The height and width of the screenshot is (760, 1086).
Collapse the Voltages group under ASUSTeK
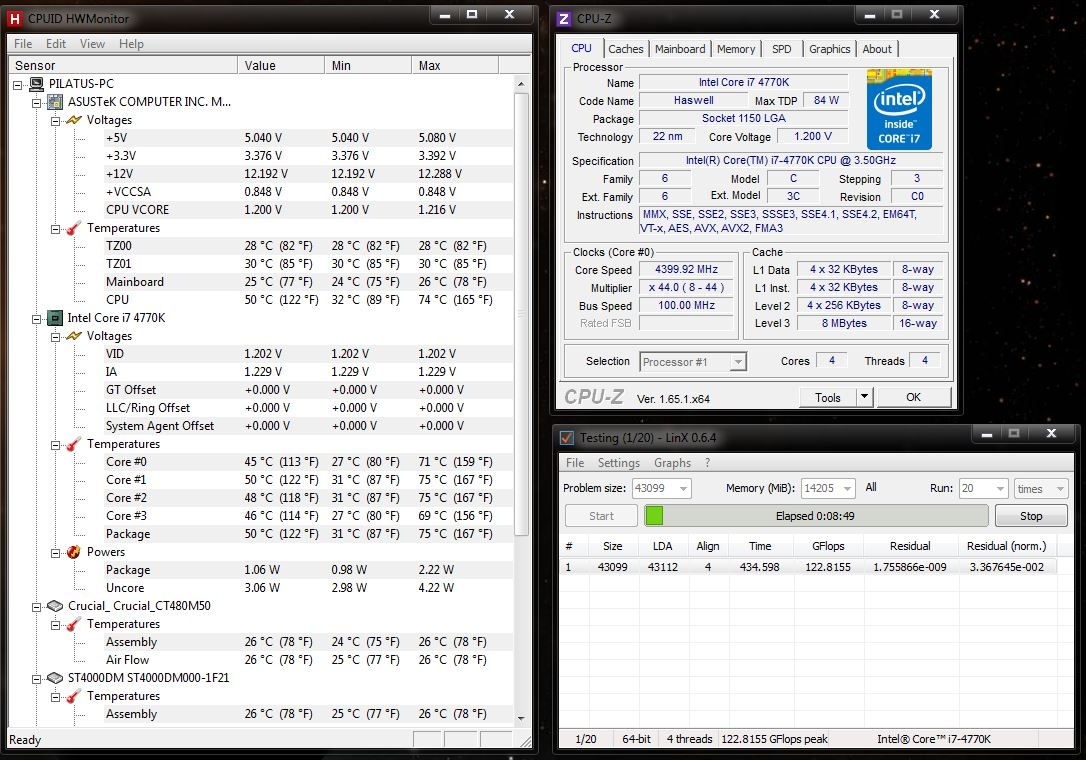click(x=55, y=121)
